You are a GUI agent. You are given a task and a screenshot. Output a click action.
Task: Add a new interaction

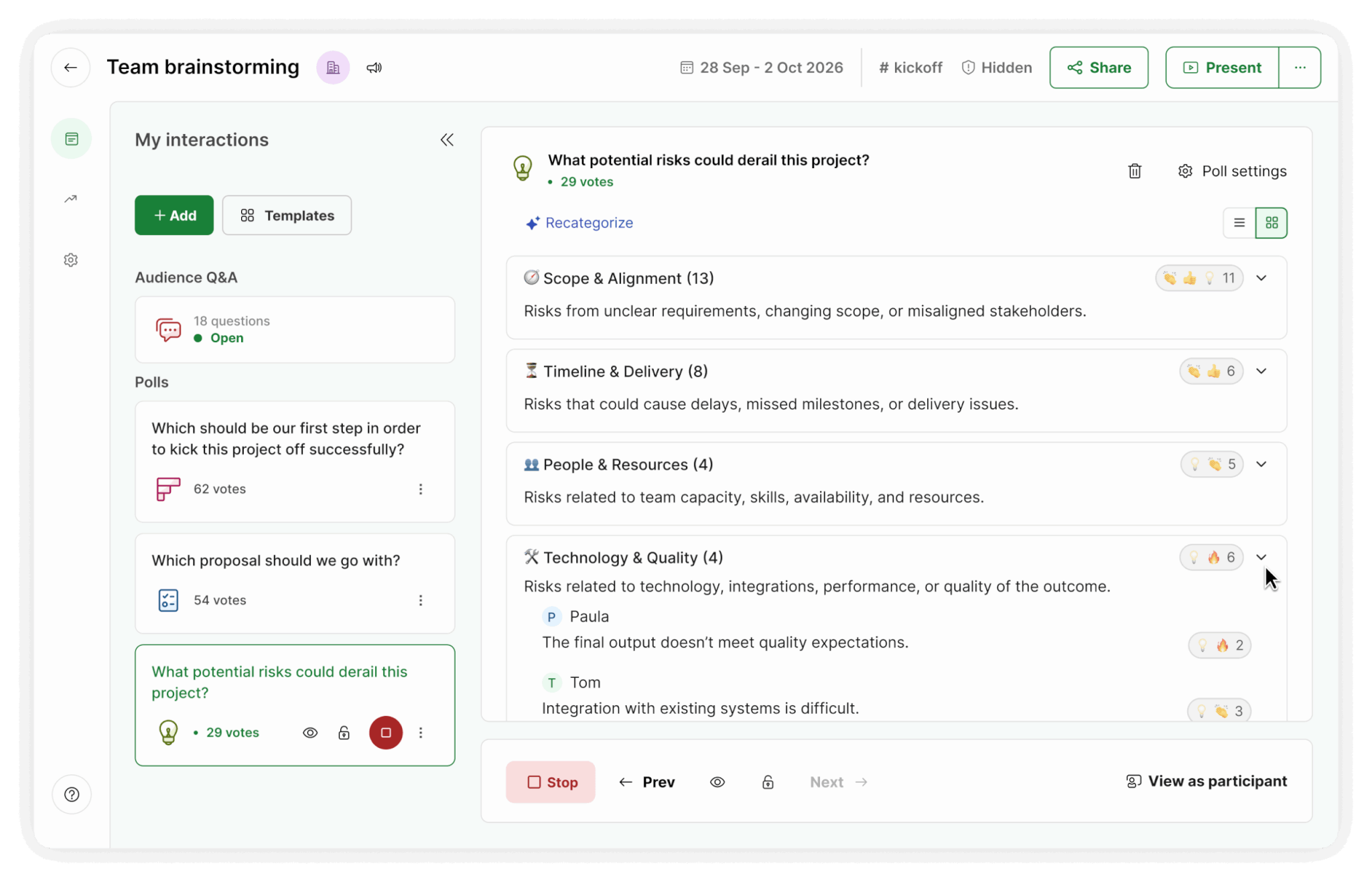pos(174,216)
